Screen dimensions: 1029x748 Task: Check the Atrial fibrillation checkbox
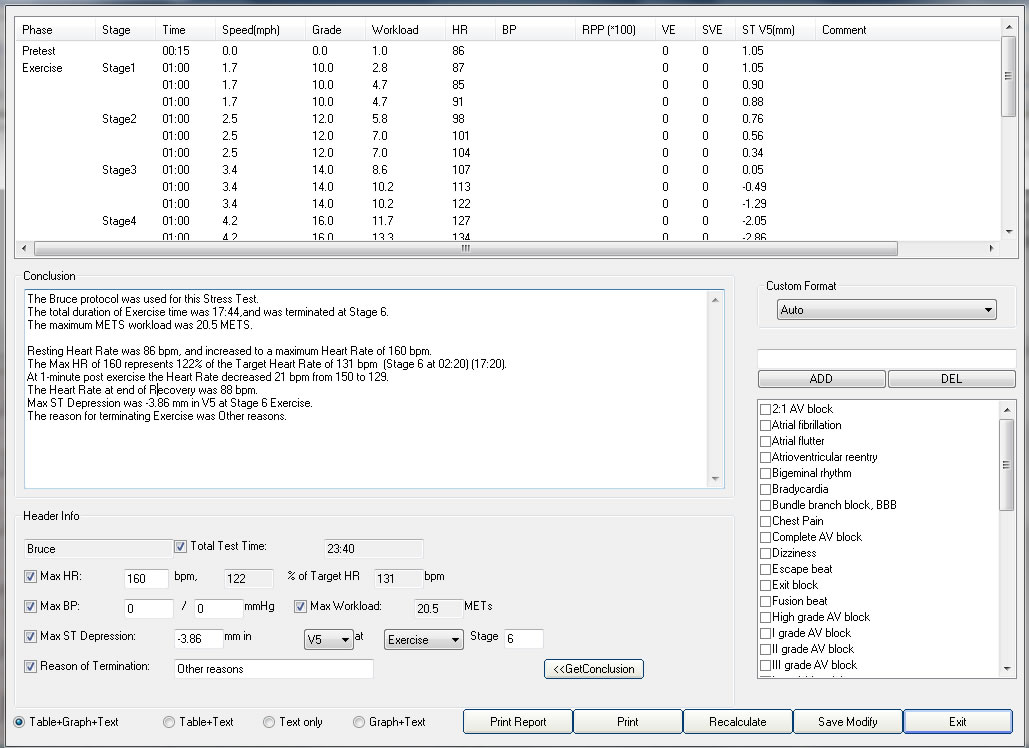(x=765, y=425)
